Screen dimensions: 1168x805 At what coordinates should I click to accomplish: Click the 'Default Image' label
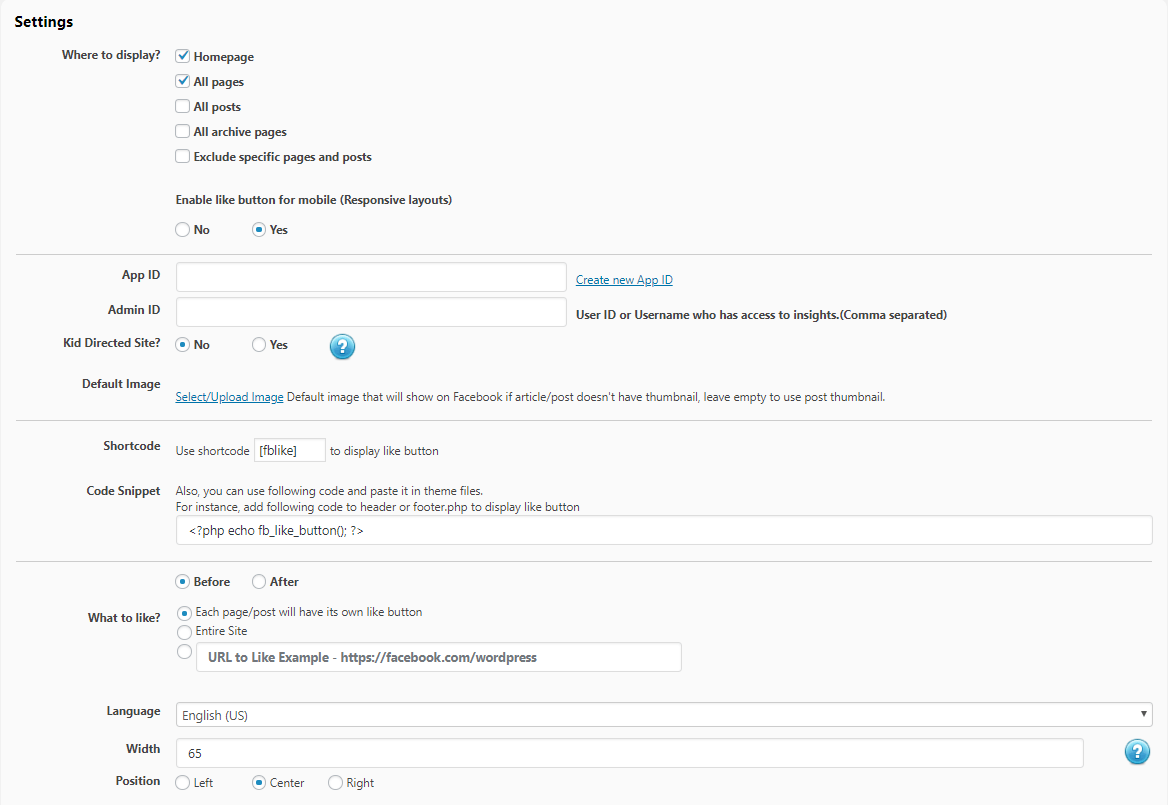pyautogui.click(x=121, y=384)
